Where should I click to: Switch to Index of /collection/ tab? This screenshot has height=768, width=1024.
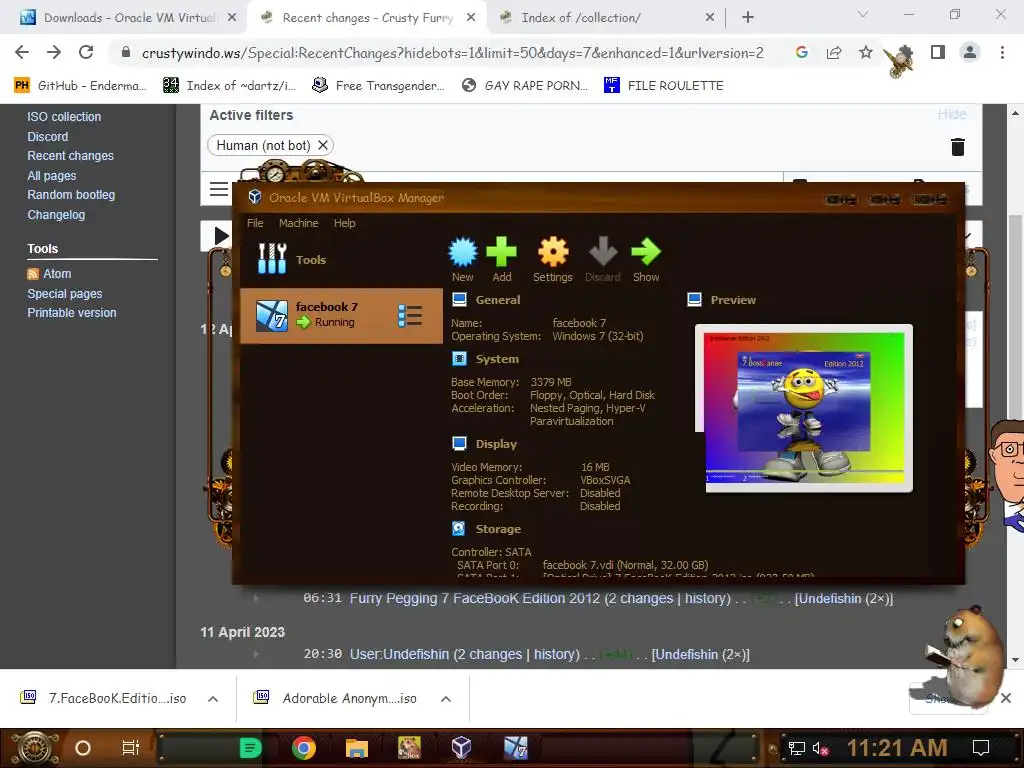(x=581, y=18)
